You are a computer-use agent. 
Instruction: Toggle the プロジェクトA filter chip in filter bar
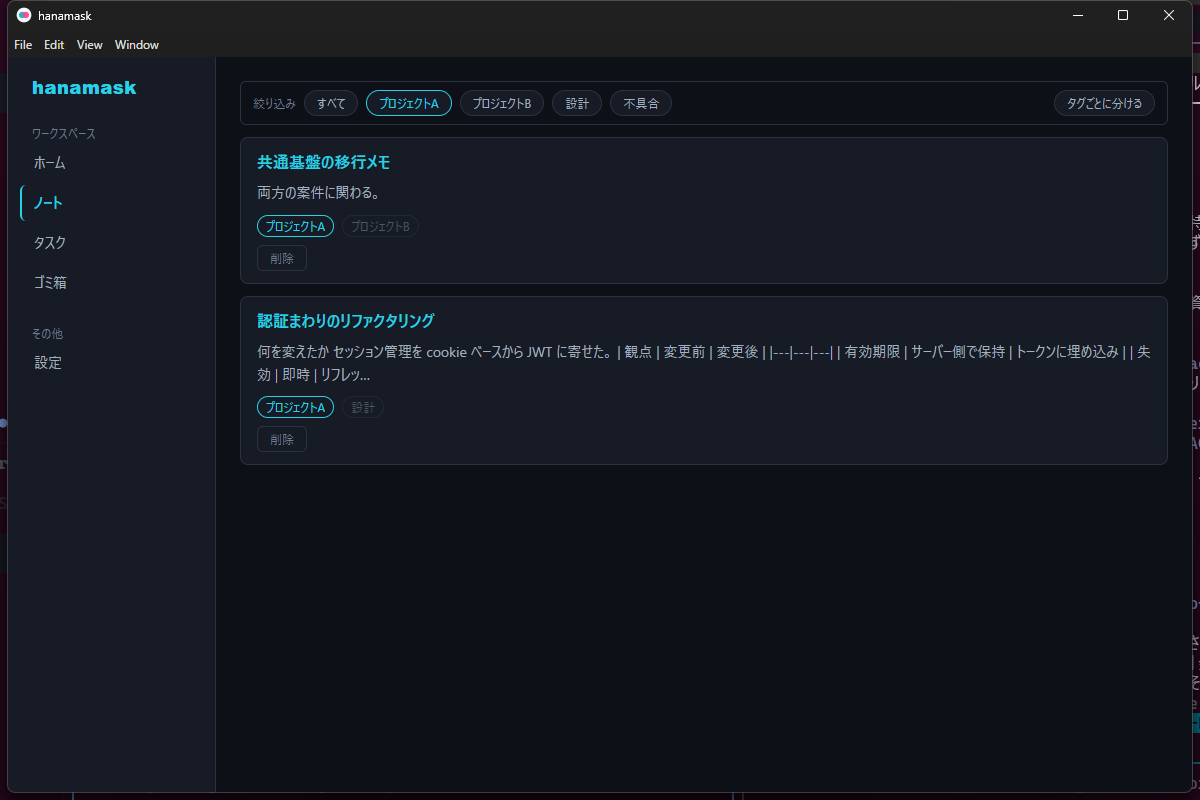[409, 103]
